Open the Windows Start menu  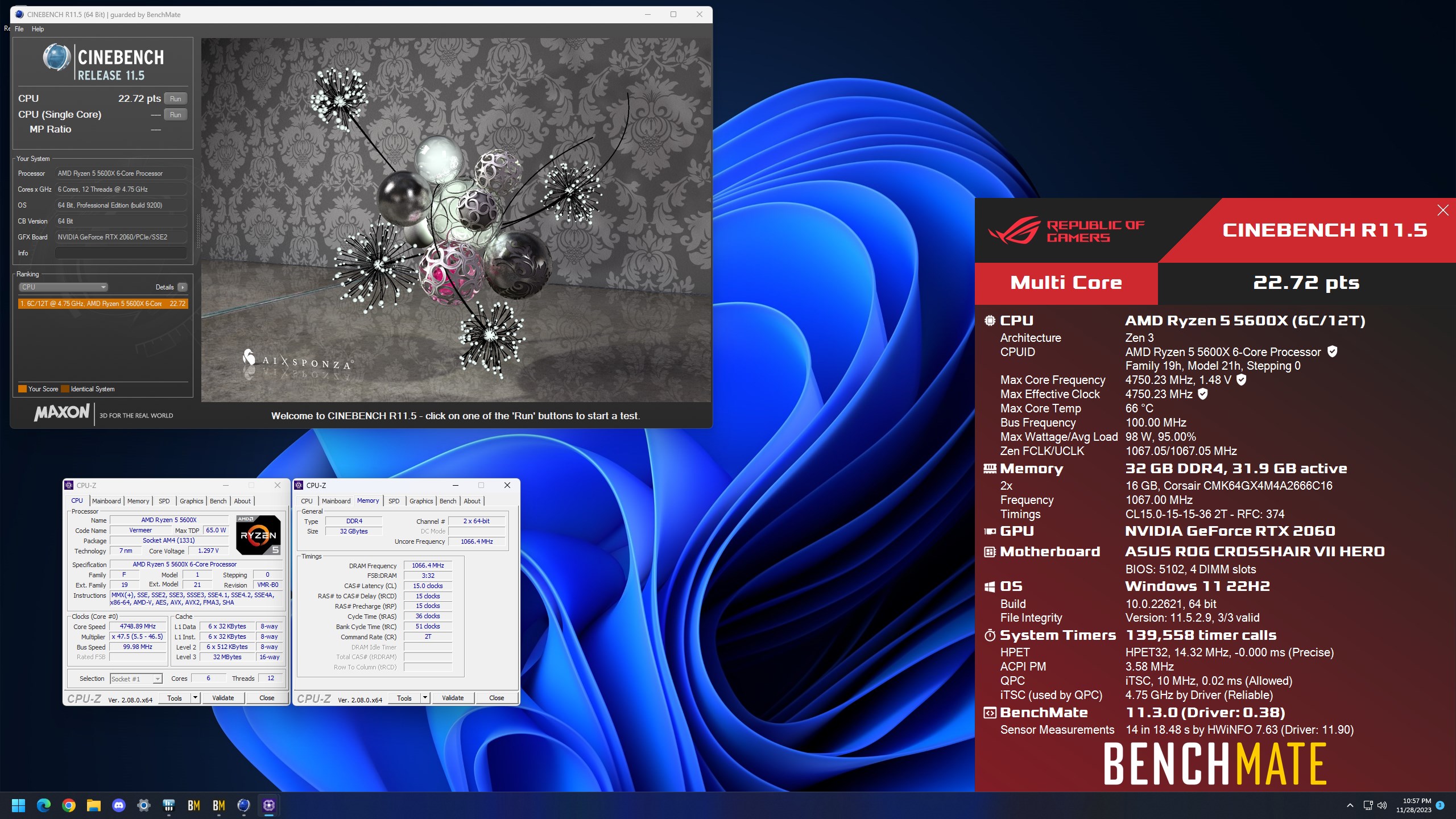(x=18, y=805)
